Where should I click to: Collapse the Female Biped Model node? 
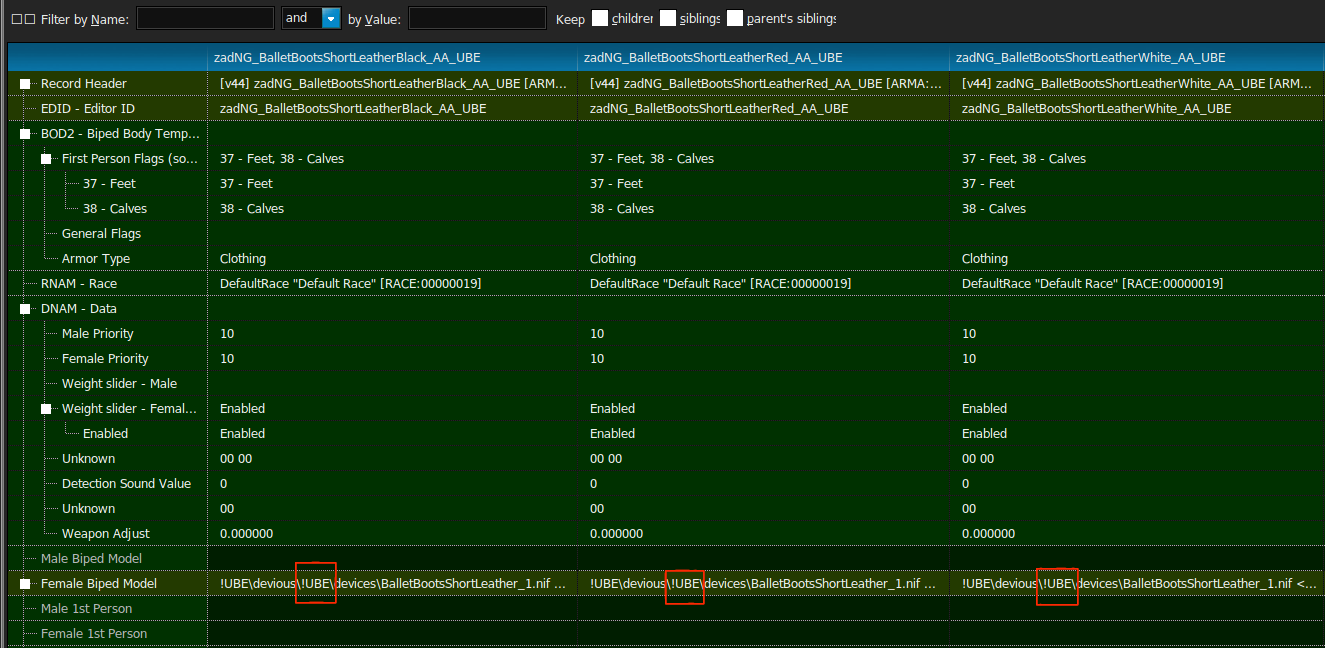coord(25,584)
